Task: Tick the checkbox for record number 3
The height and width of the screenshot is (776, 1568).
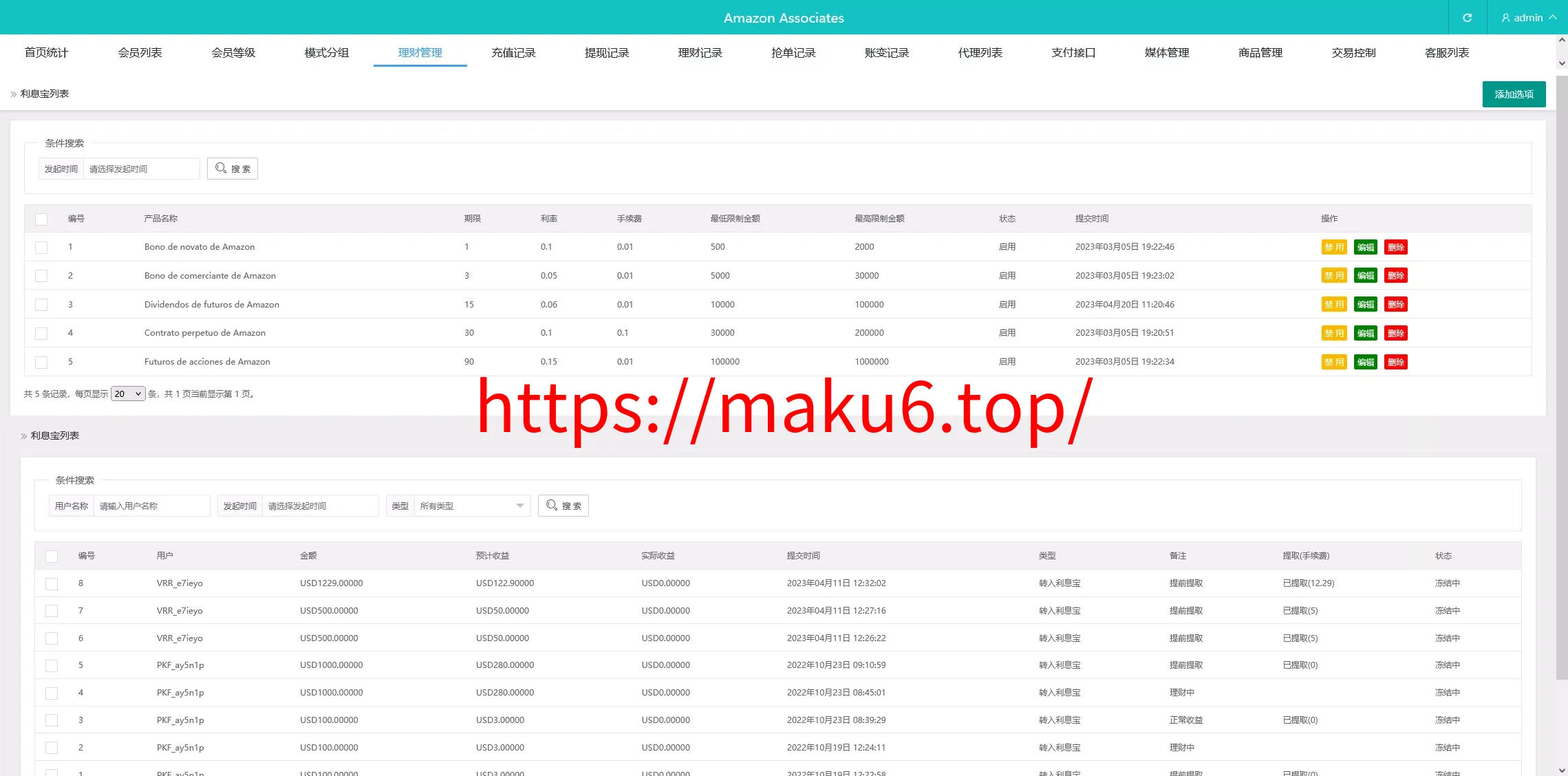Action: 52,720
